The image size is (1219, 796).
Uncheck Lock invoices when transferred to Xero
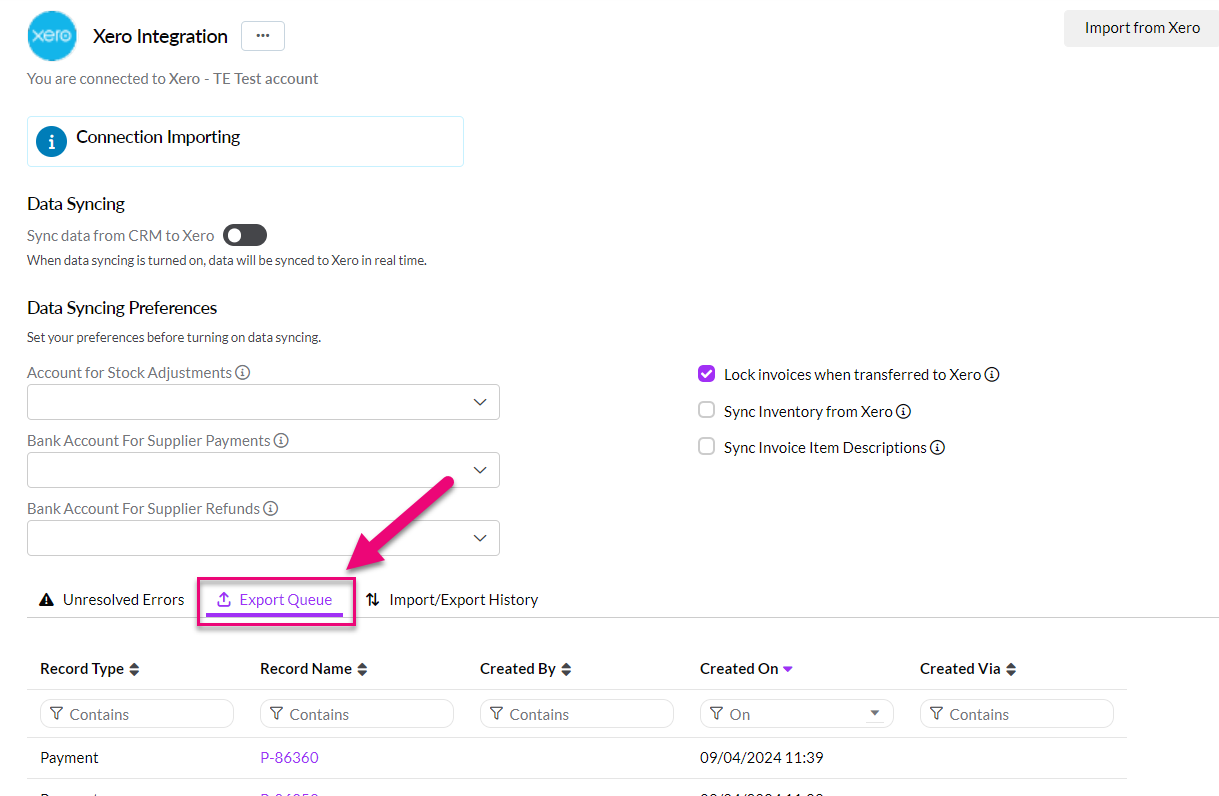pos(707,374)
